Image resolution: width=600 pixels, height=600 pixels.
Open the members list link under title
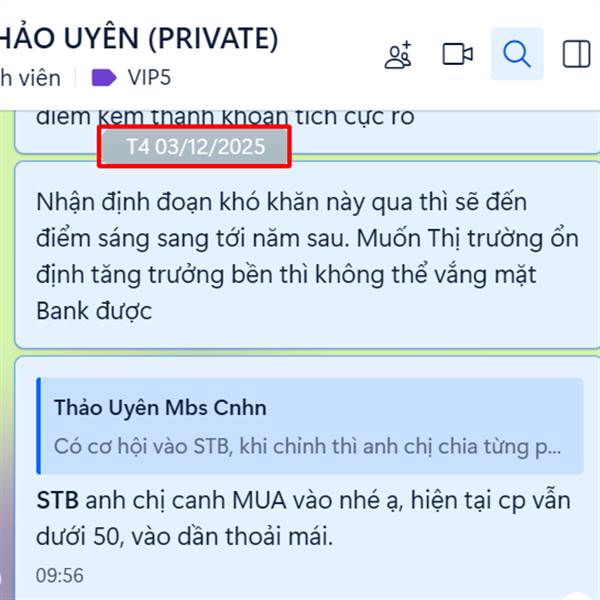point(30,78)
